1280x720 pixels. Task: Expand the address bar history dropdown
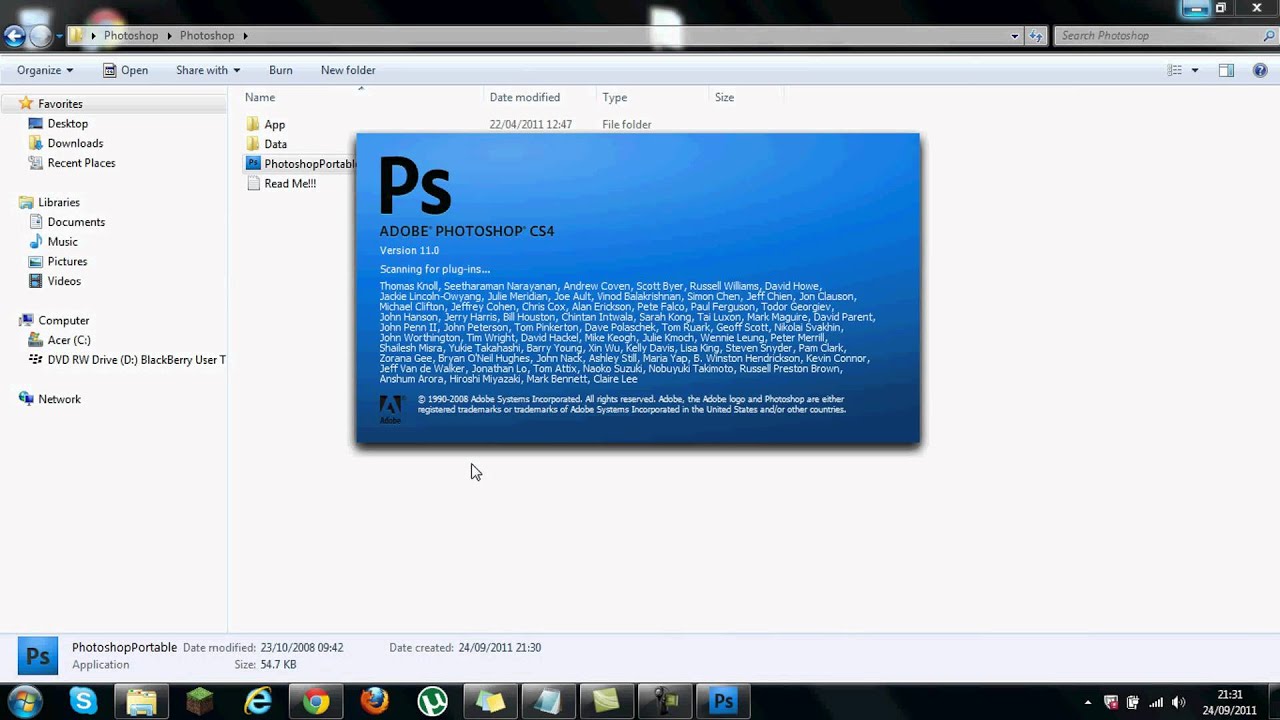tap(1015, 36)
